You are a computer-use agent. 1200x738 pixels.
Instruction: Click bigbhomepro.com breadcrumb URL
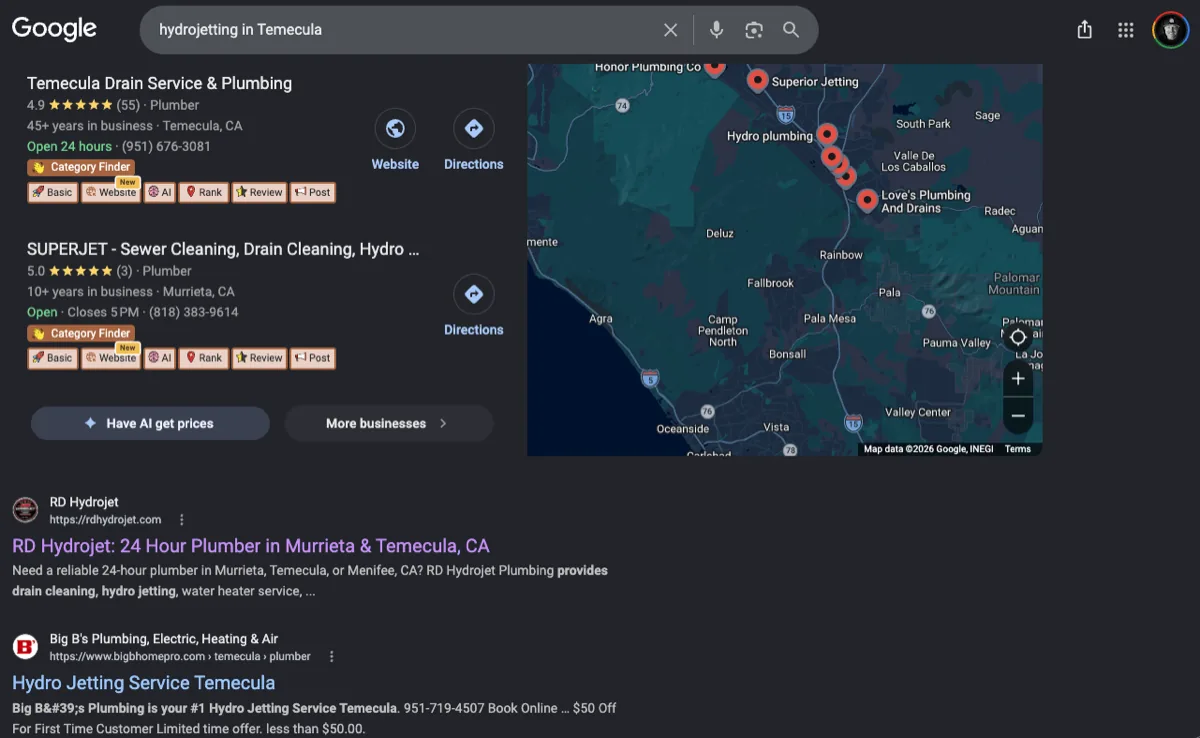coord(180,657)
